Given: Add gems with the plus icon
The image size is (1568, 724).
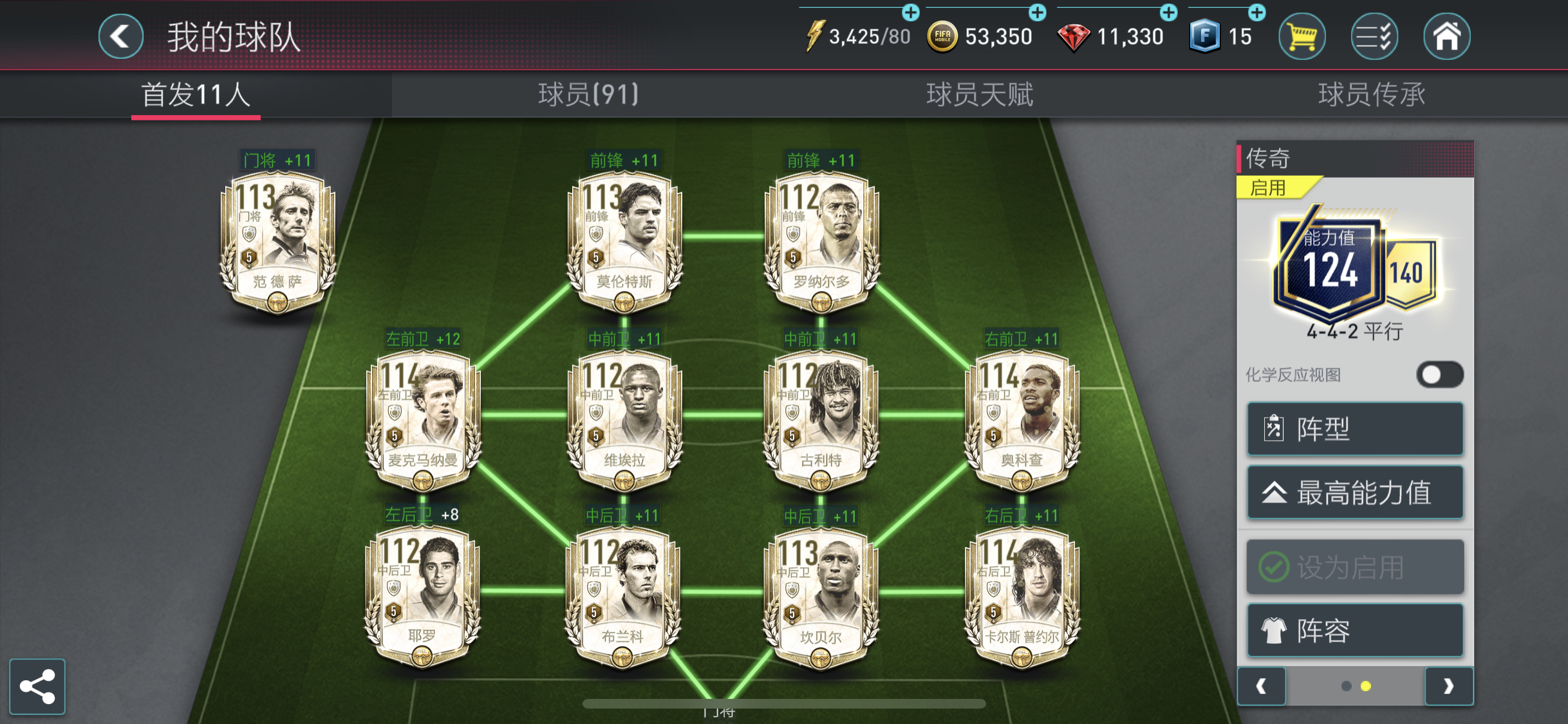Looking at the screenshot, I should point(1168,12).
